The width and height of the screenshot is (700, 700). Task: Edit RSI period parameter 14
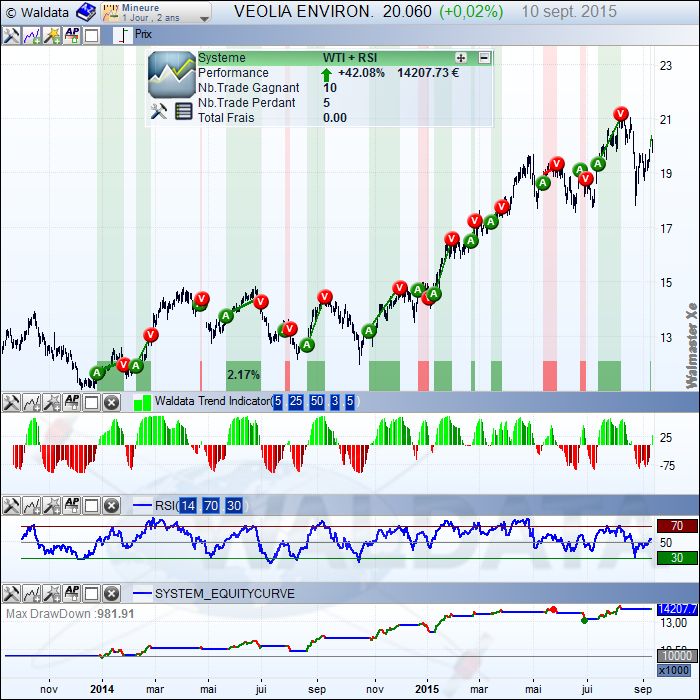pyautogui.click(x=188, y=506)
